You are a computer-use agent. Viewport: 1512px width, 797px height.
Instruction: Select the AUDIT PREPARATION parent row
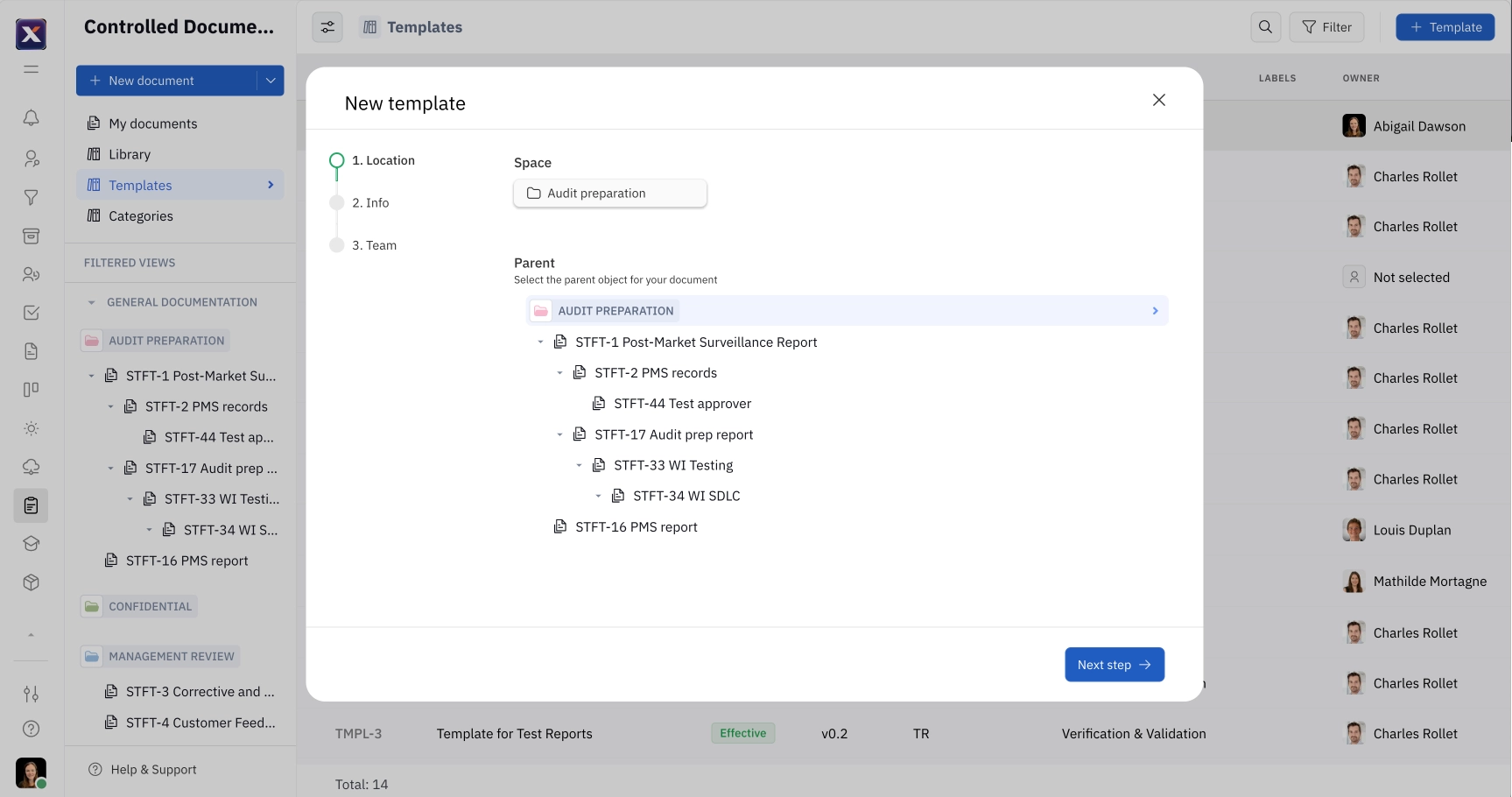point(615,311)
